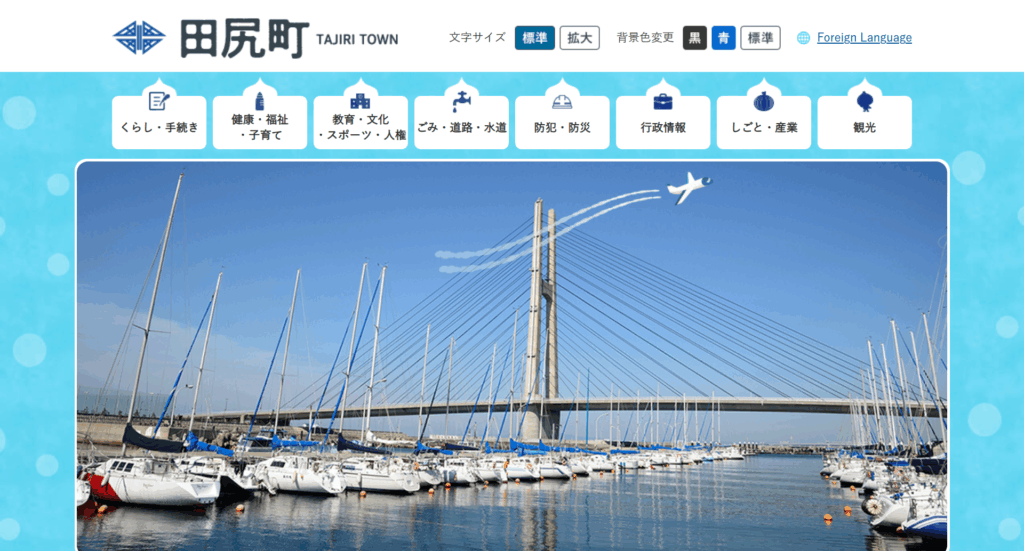Open the 防犯・防災 menu
The image size is (1024, 551).
click(562, 122)
